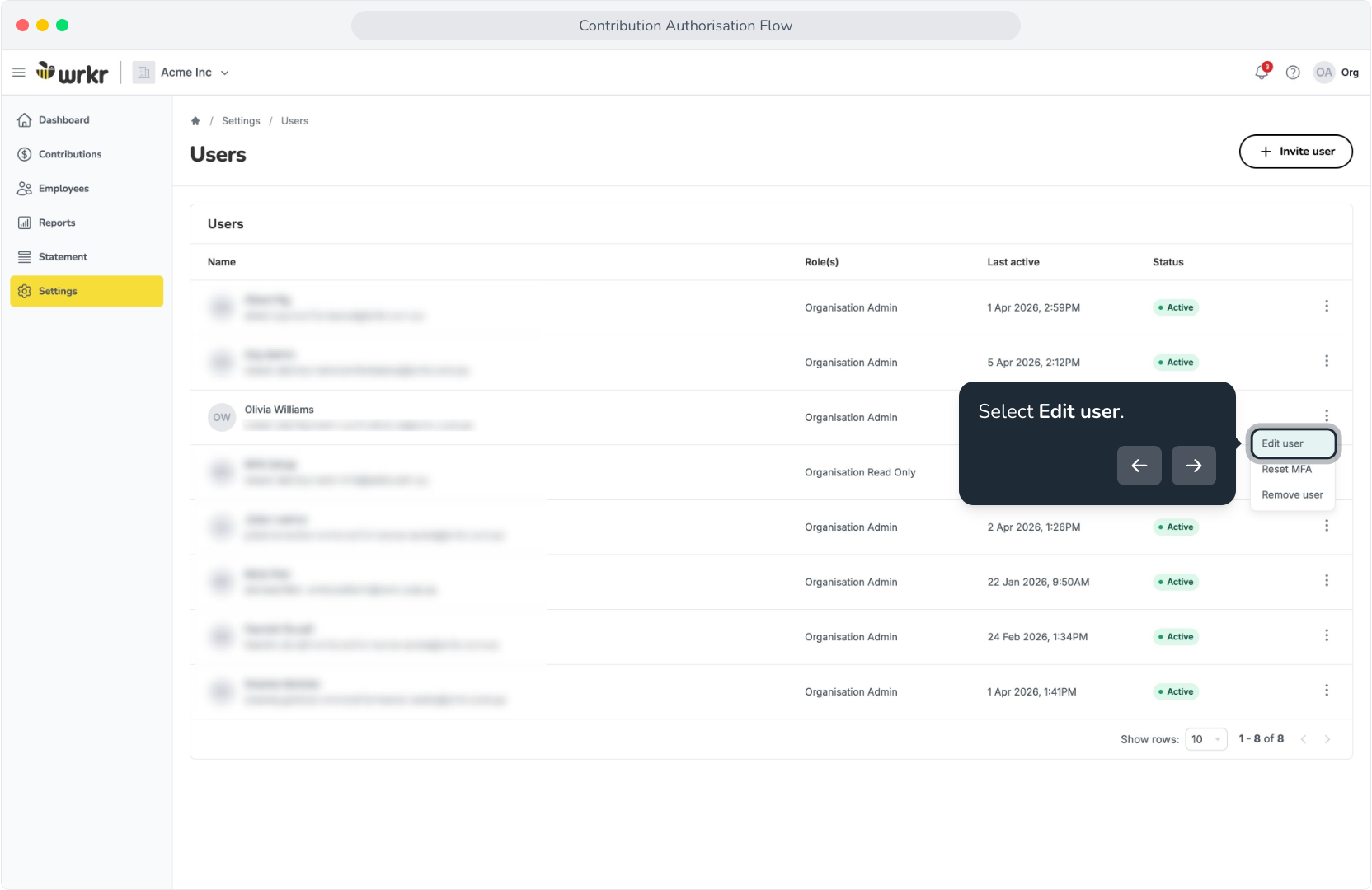Choose Remove user from the menu
1372x890 pixels.
point(1293,495)
